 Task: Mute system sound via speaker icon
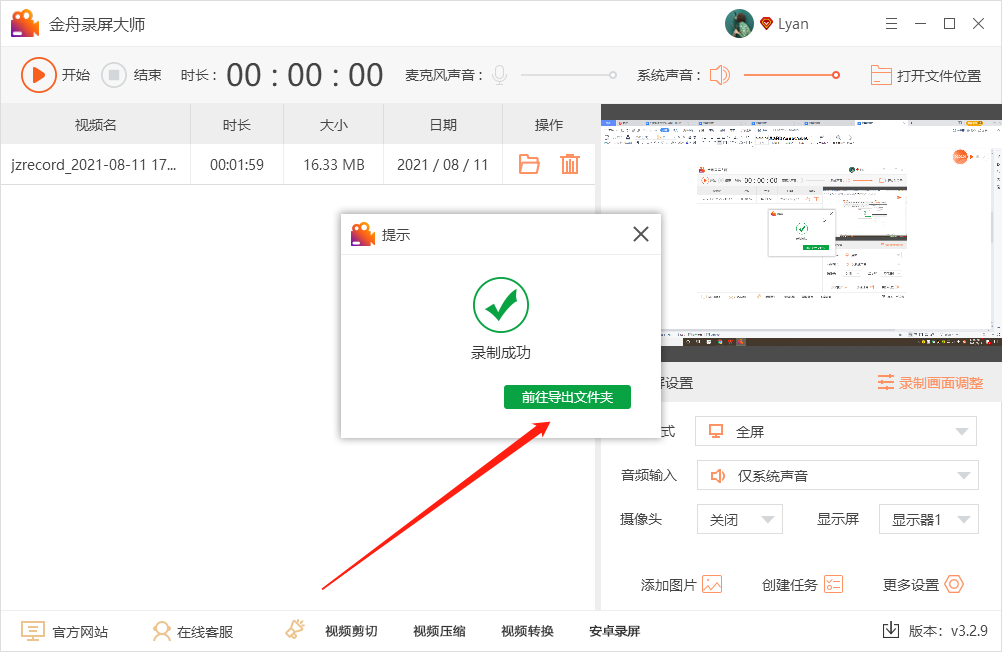[719, 74]
